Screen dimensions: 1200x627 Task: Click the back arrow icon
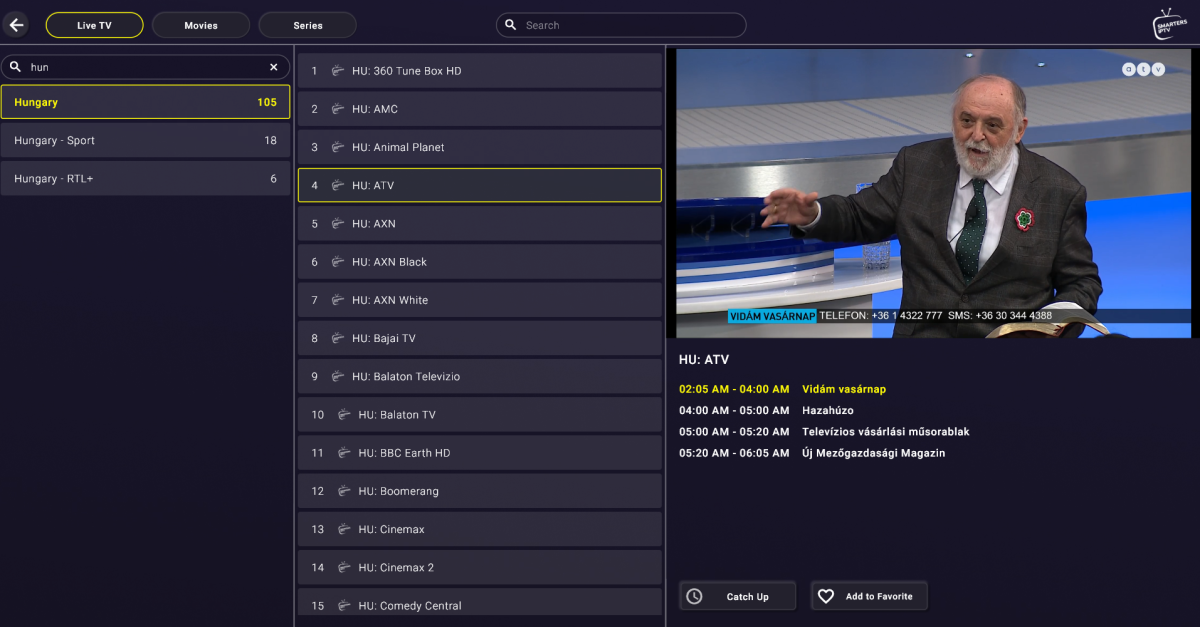tap(16, 25)
